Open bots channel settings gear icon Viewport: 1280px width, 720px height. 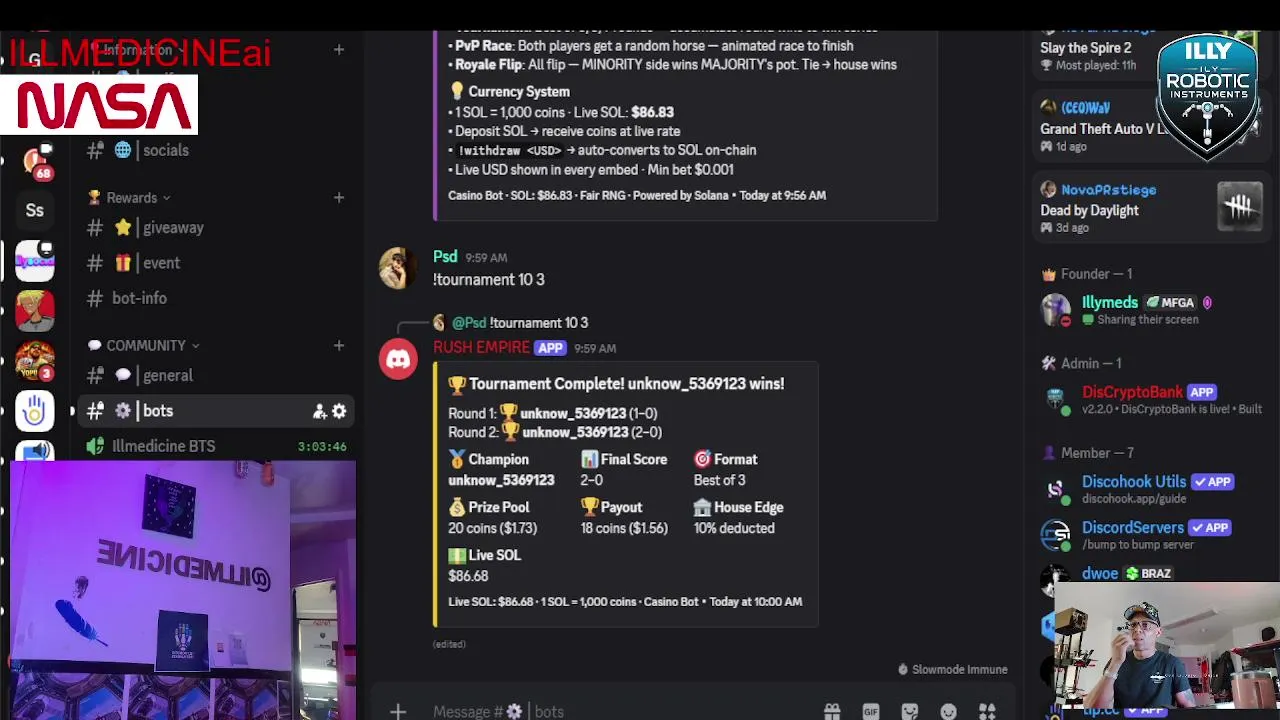pos(339,411)
